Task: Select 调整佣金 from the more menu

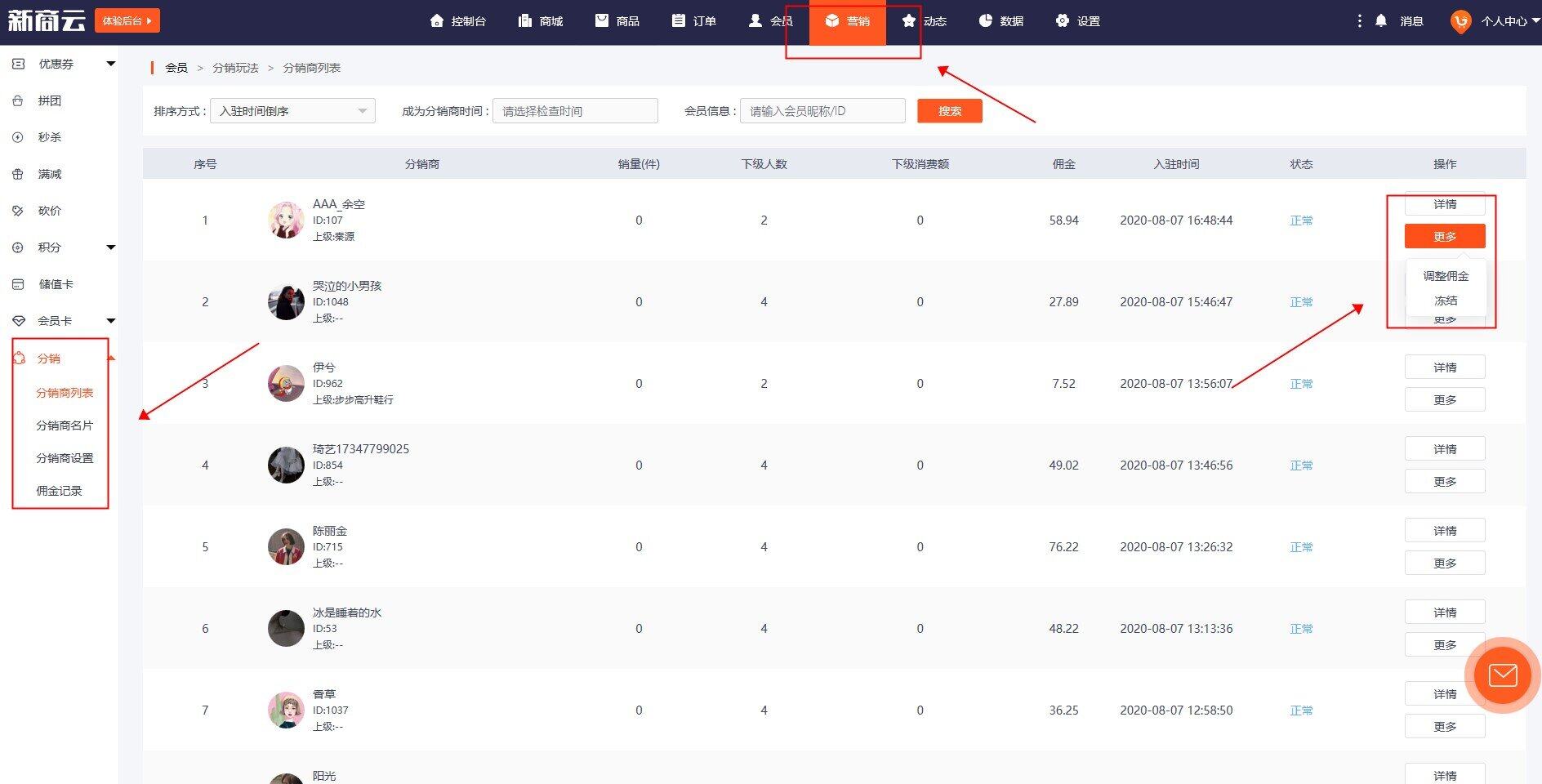Action: pos(1445,276)
